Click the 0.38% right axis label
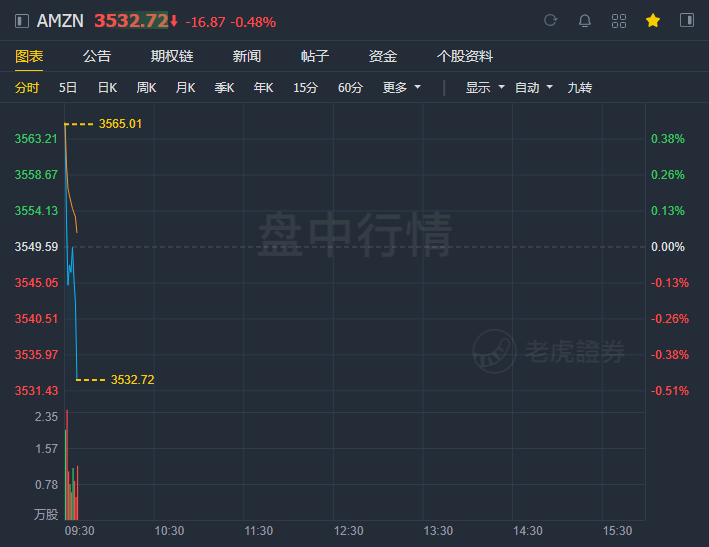Image resolution: width=709 pixels, height=547 pixels. 668,139
